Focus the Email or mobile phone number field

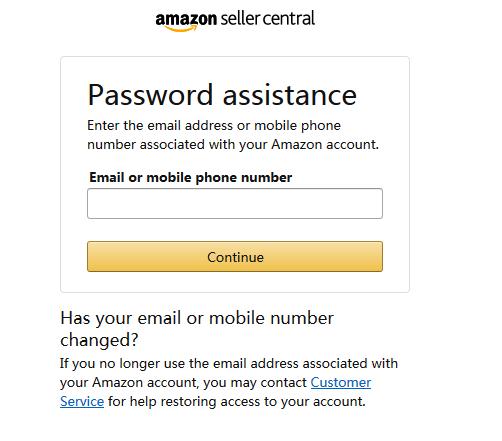coord(235,203)
